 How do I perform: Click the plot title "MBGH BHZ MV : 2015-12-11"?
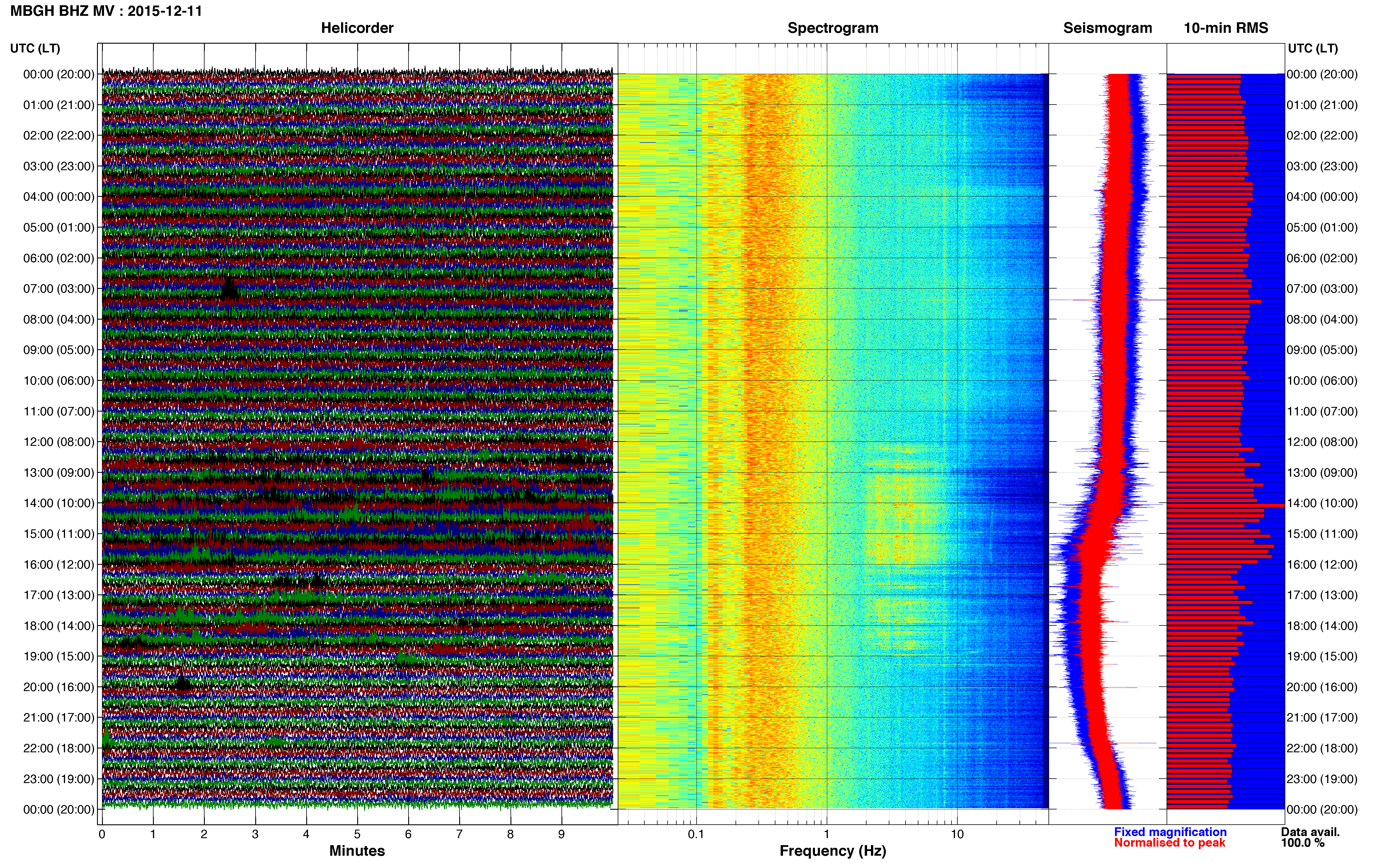106,11
